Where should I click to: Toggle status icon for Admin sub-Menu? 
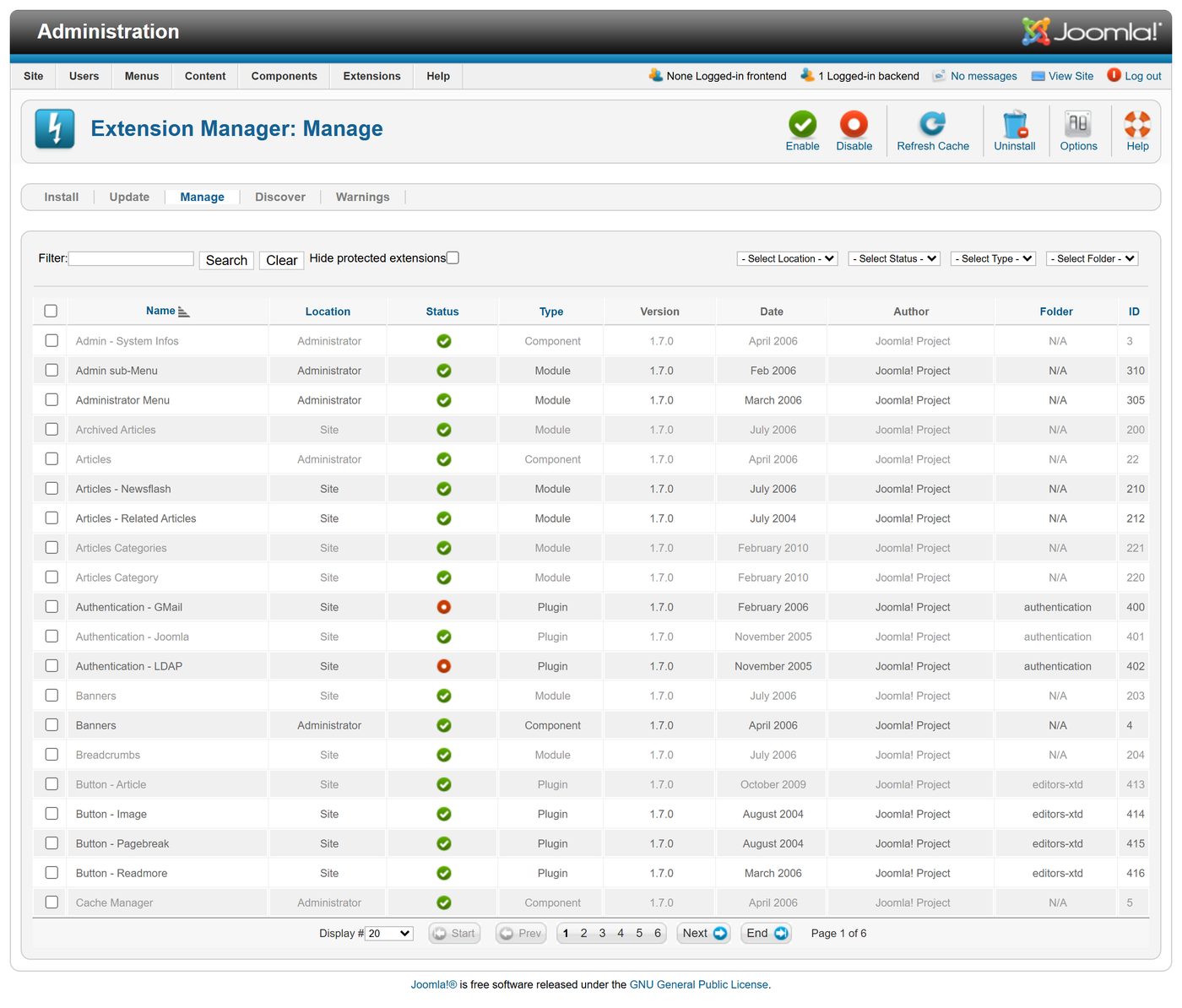[x=443, y=371]
